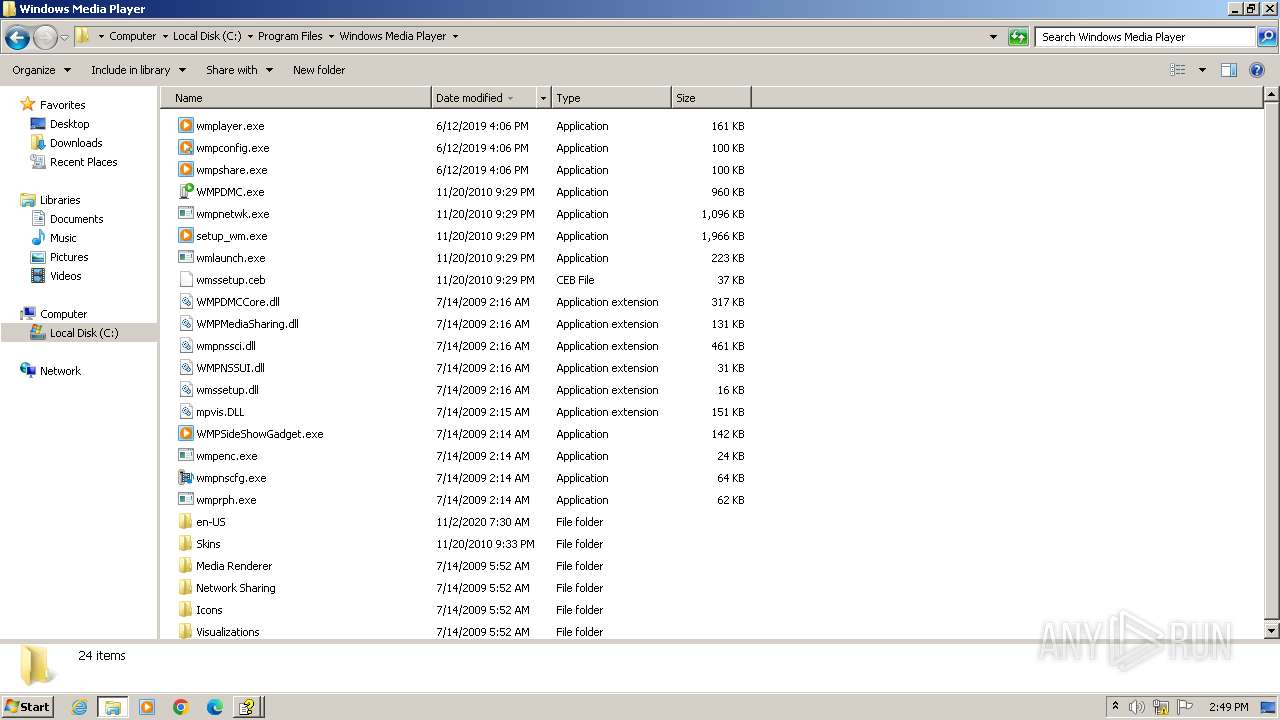Open Windows Media Player taskbar icon
1280x720 pixels.
(x=147, y=707)
